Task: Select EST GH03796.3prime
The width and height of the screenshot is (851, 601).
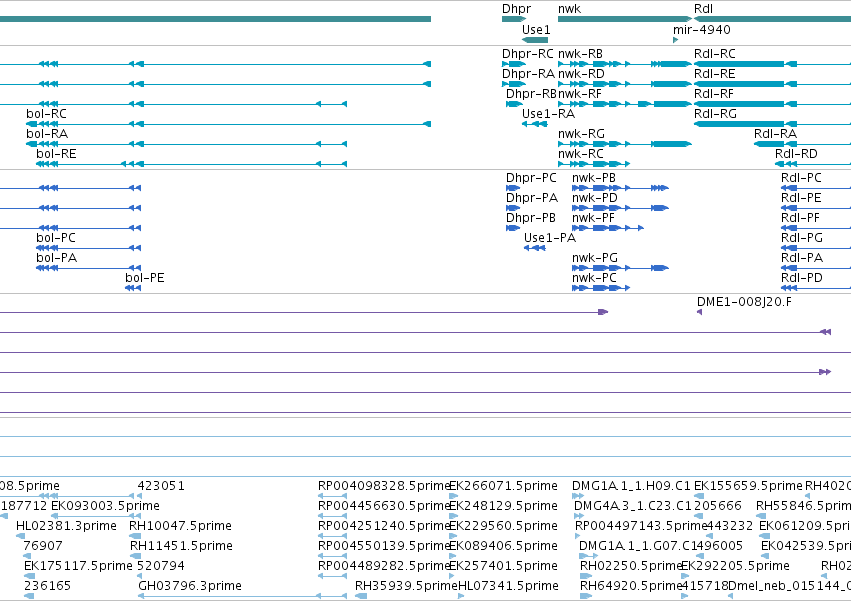Action: (190, 586)
